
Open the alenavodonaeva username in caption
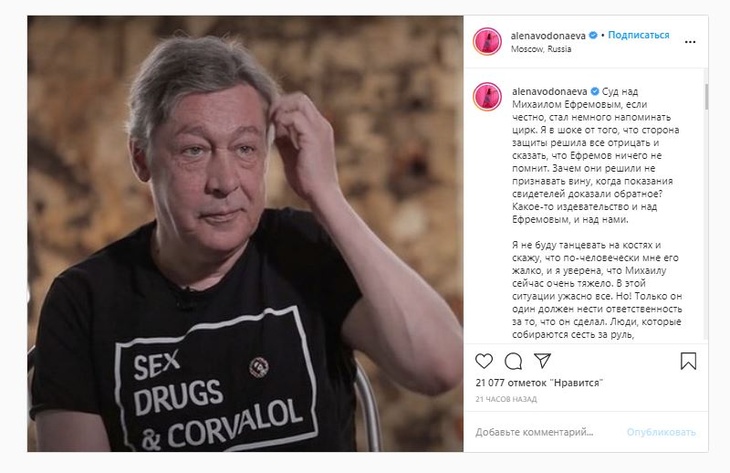[x=549, y=92]
